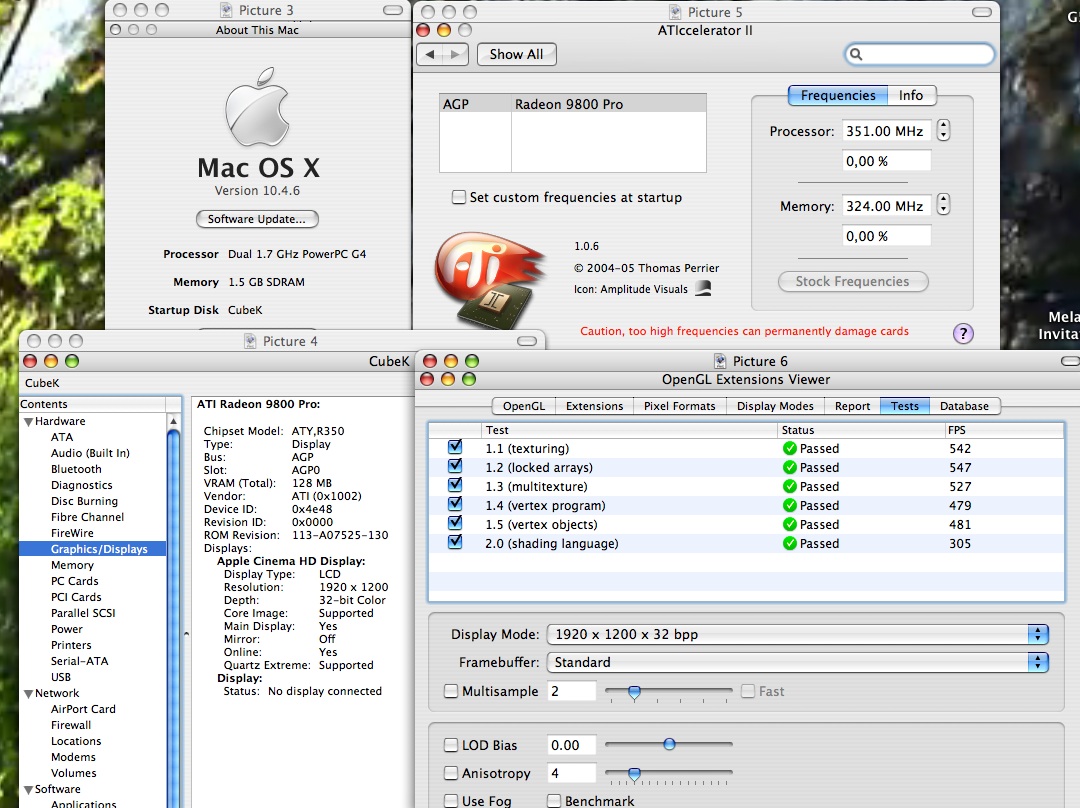
Task: Enable Set custom frequencies at startup
Action: 459,197
